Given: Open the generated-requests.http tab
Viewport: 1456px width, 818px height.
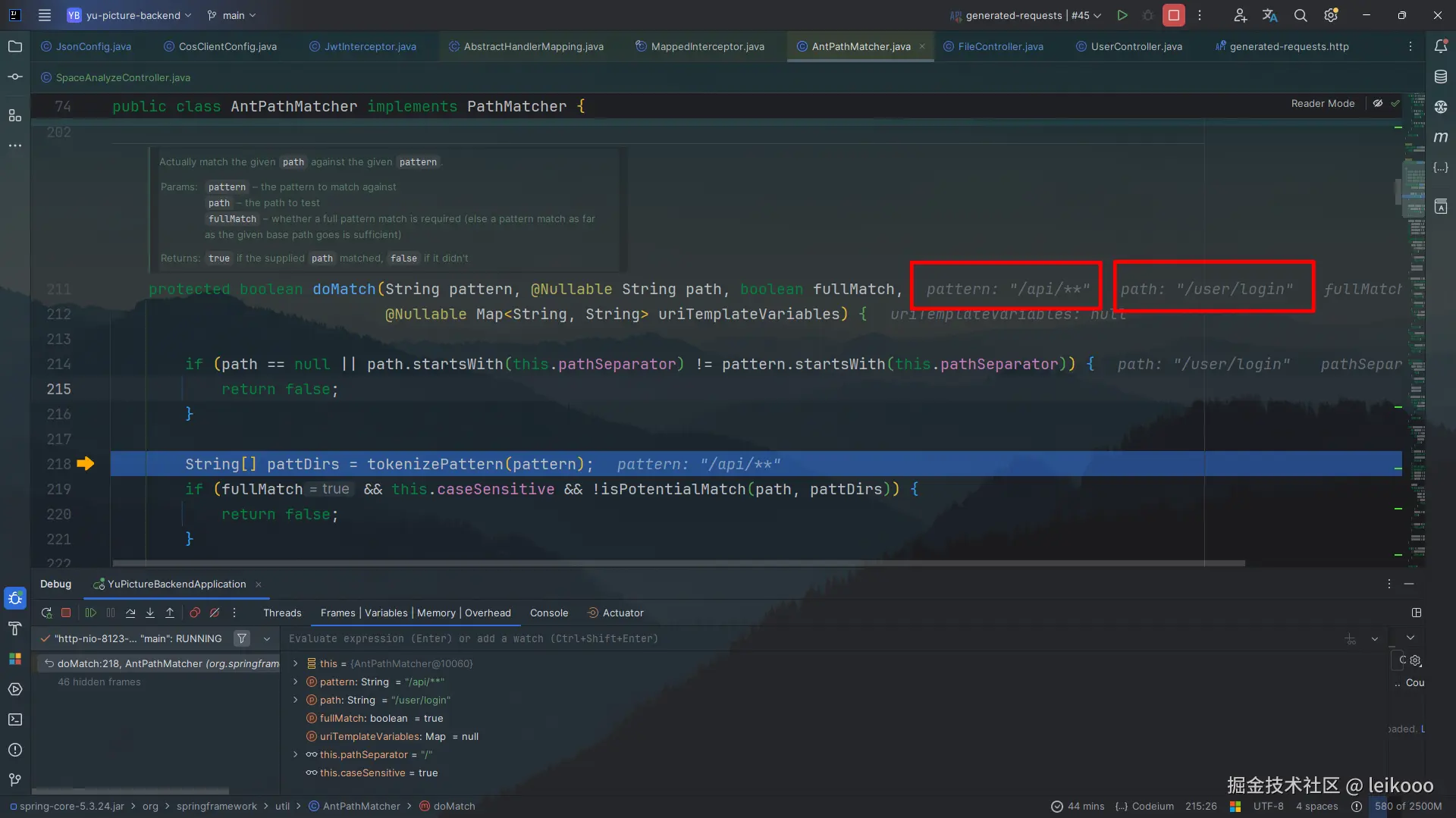Looking at the screenshot, I should click(1282, 46).
